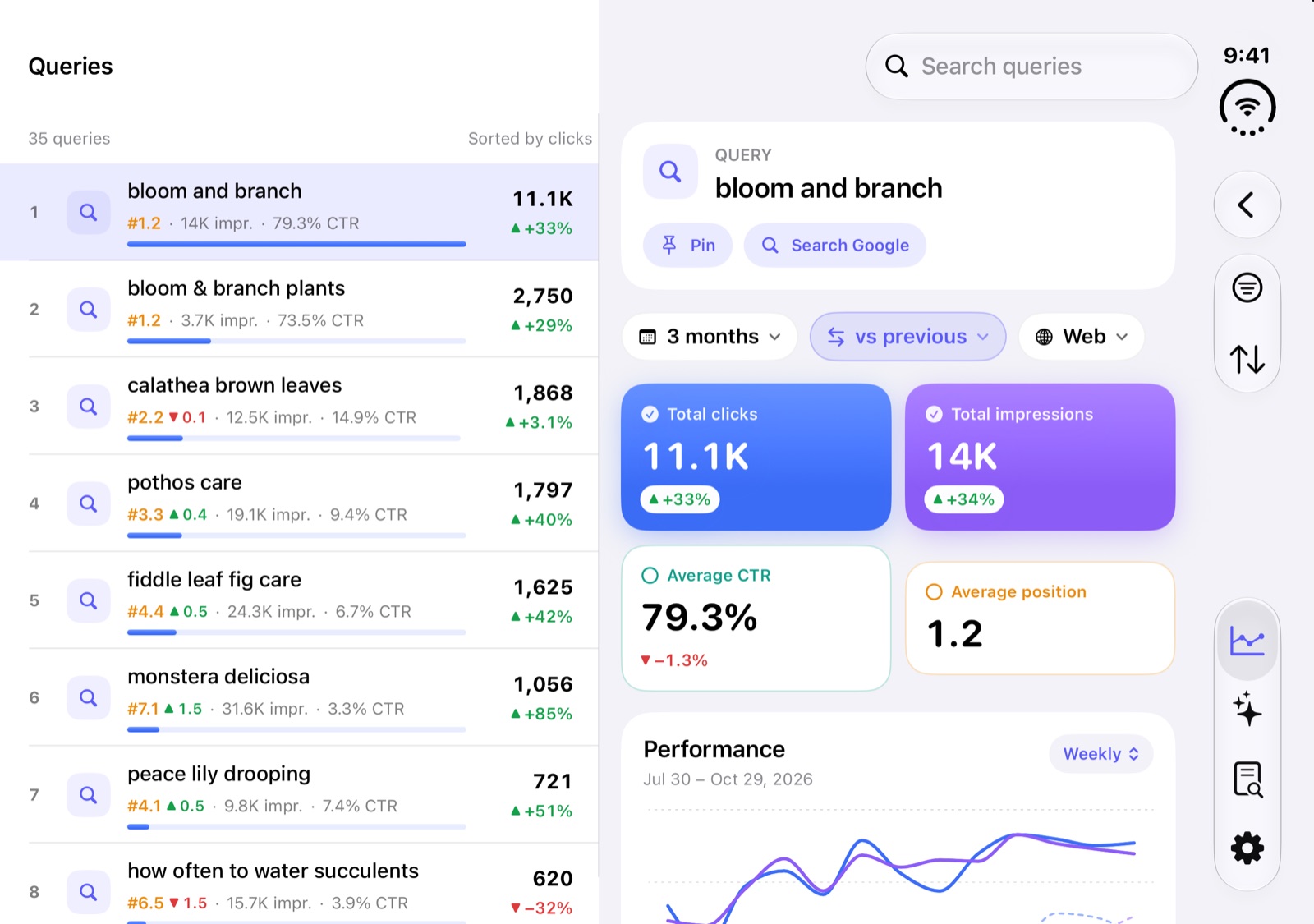Toggle the Total clicks metric card
Viewport: 1314px width, 924px height.
pos(756,457)
